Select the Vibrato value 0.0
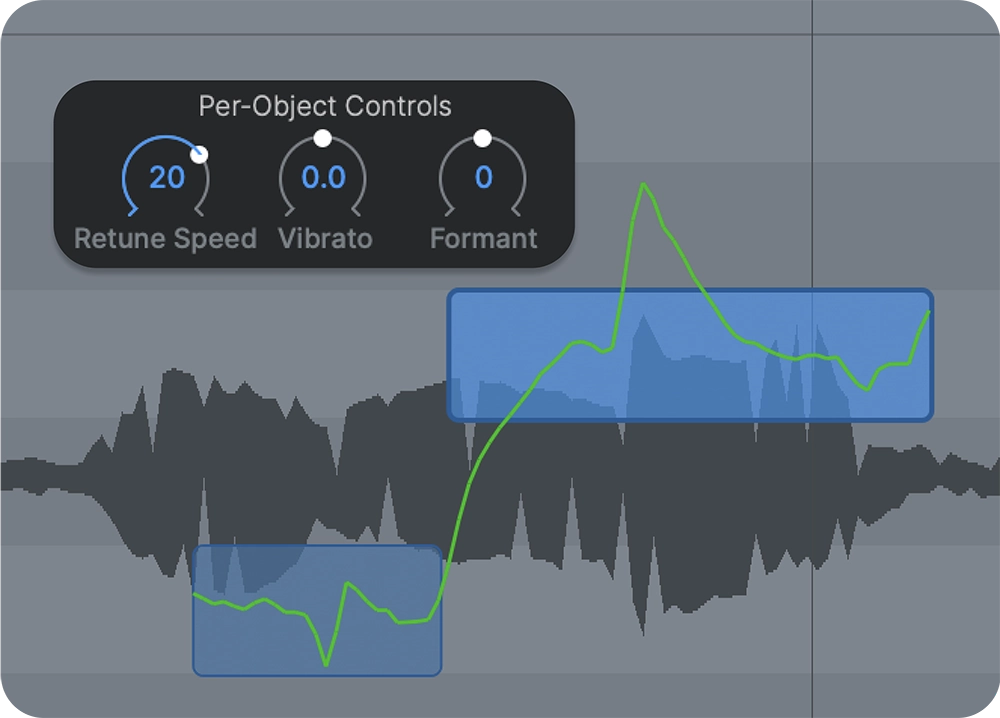 point(323,178)
